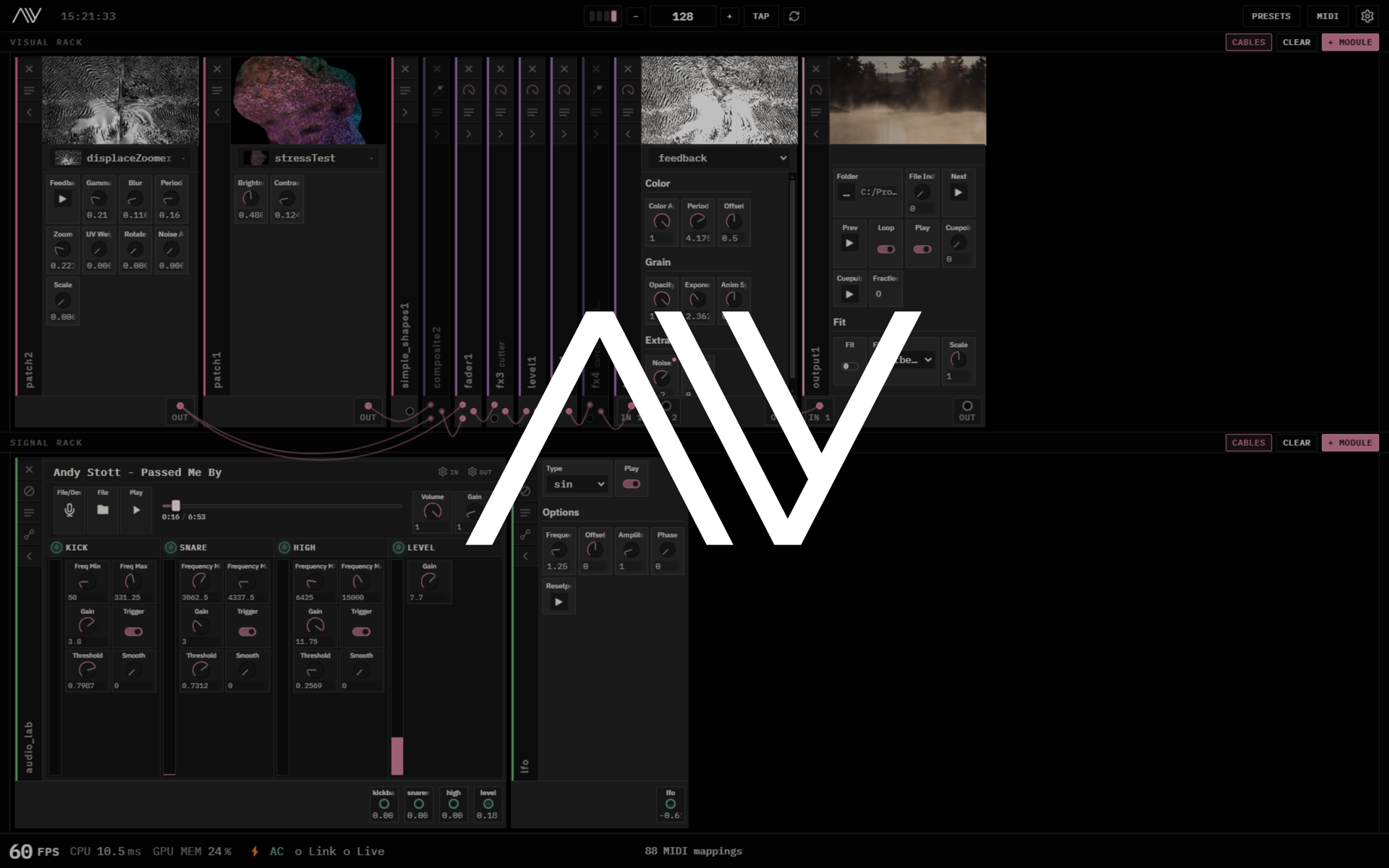Click the link icon on composite2 strip
This screenshot has width=1389, height=868.
tap(437, 90)
